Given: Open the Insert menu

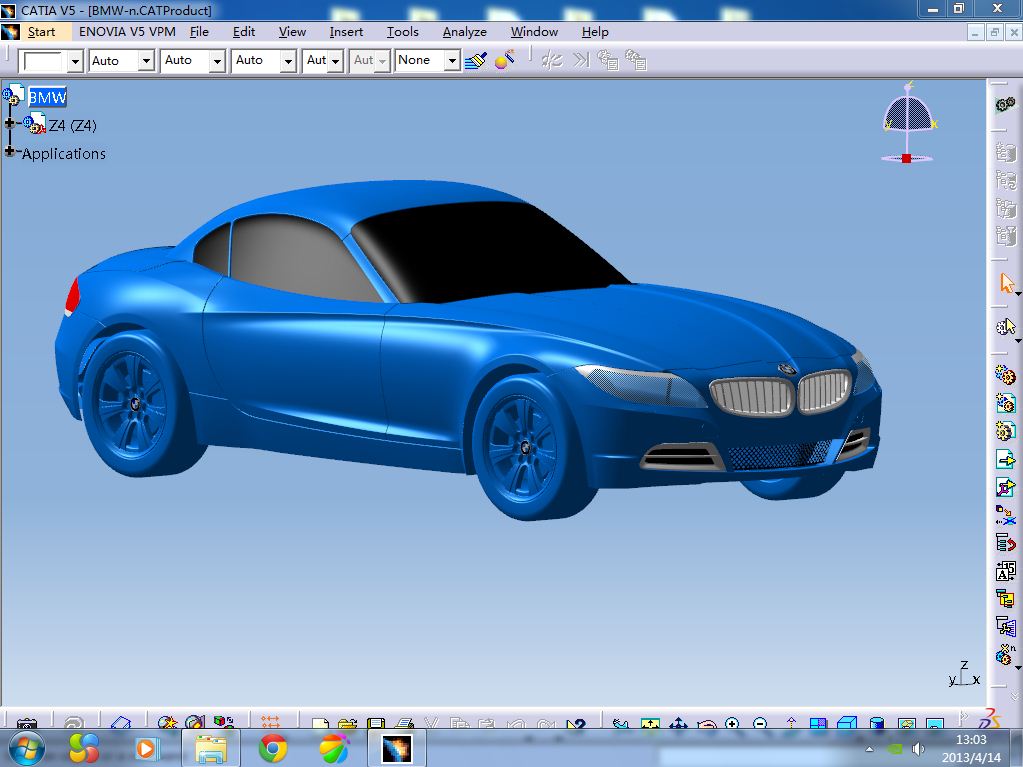Looking at the screenshot, I should click(x=346, y=32).
